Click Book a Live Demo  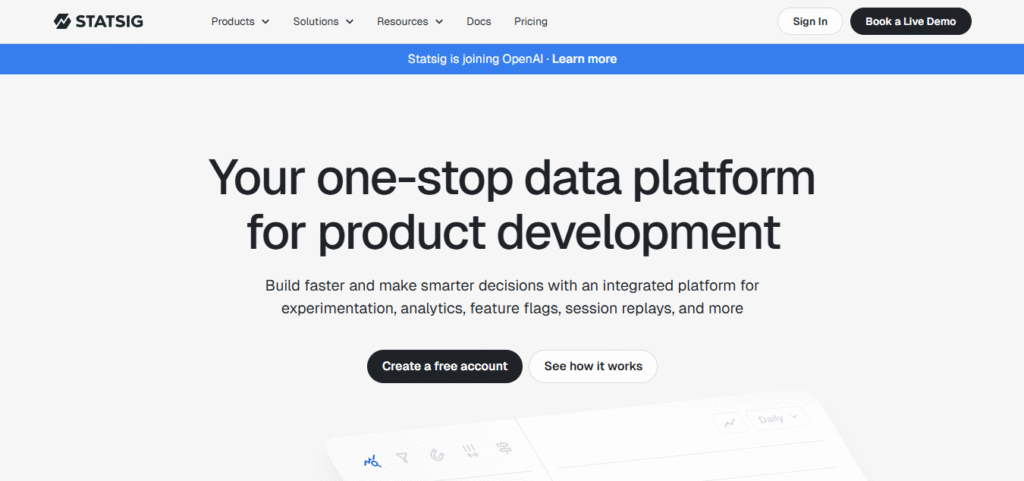coord(910,22)
